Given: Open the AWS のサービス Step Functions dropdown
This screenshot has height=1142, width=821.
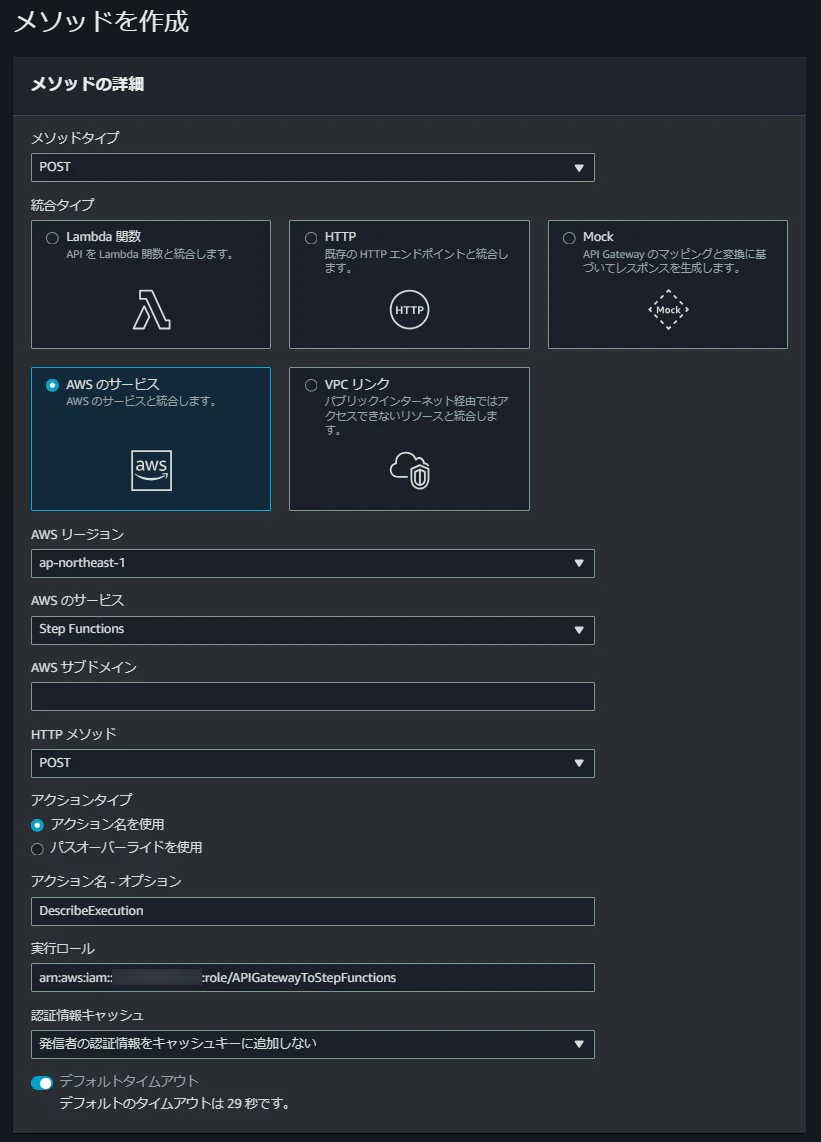Looking at the screenshot, I should click(313, 630).
